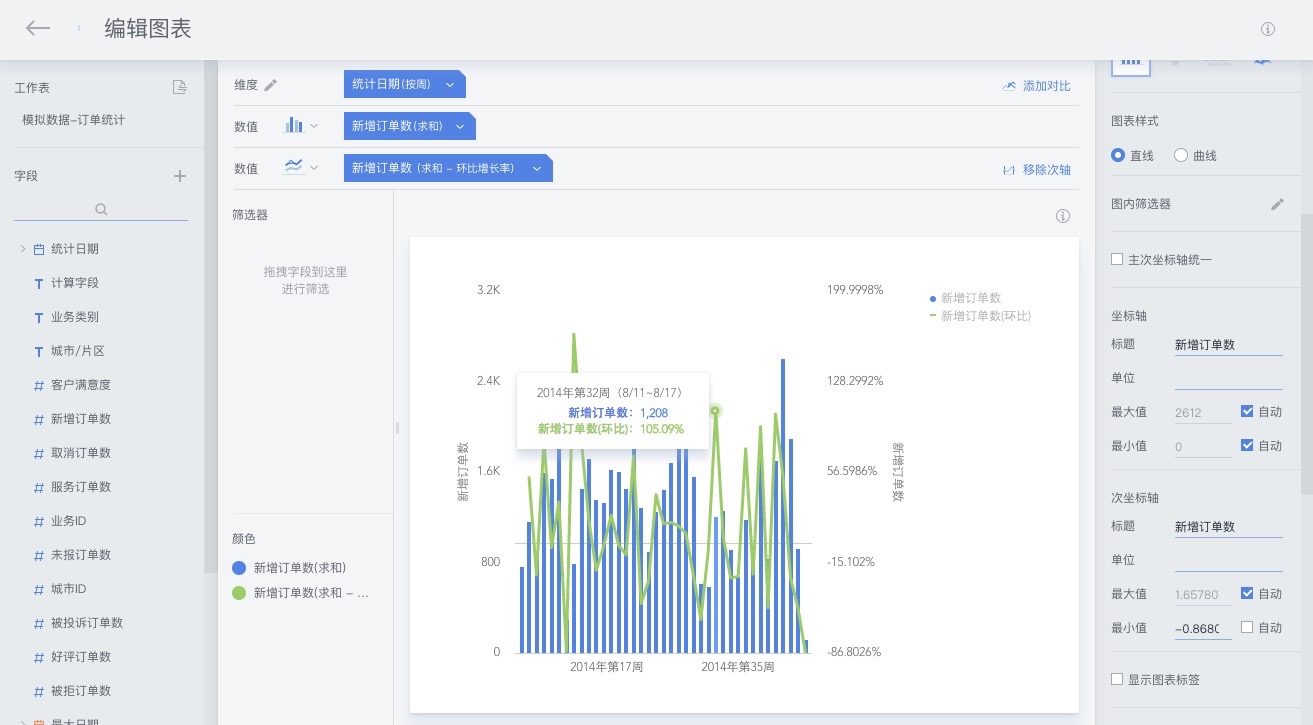The image size is (1313, 725).
Task: Click 添加对比 link
Action: [1036, 86]
